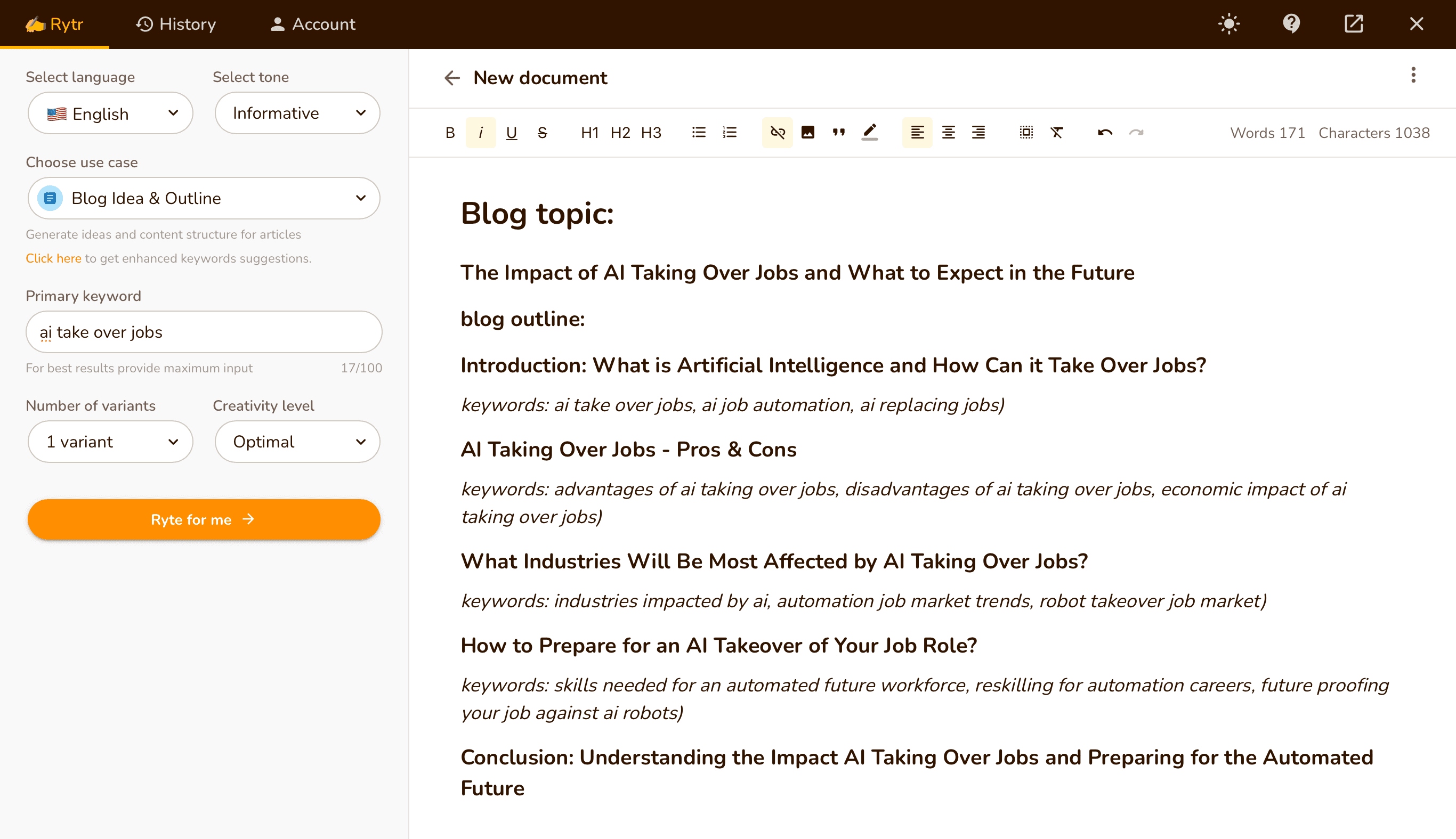The image size is (1456, 839).
Task: Toggle bold formatting
Action: (x=450, y=133)
